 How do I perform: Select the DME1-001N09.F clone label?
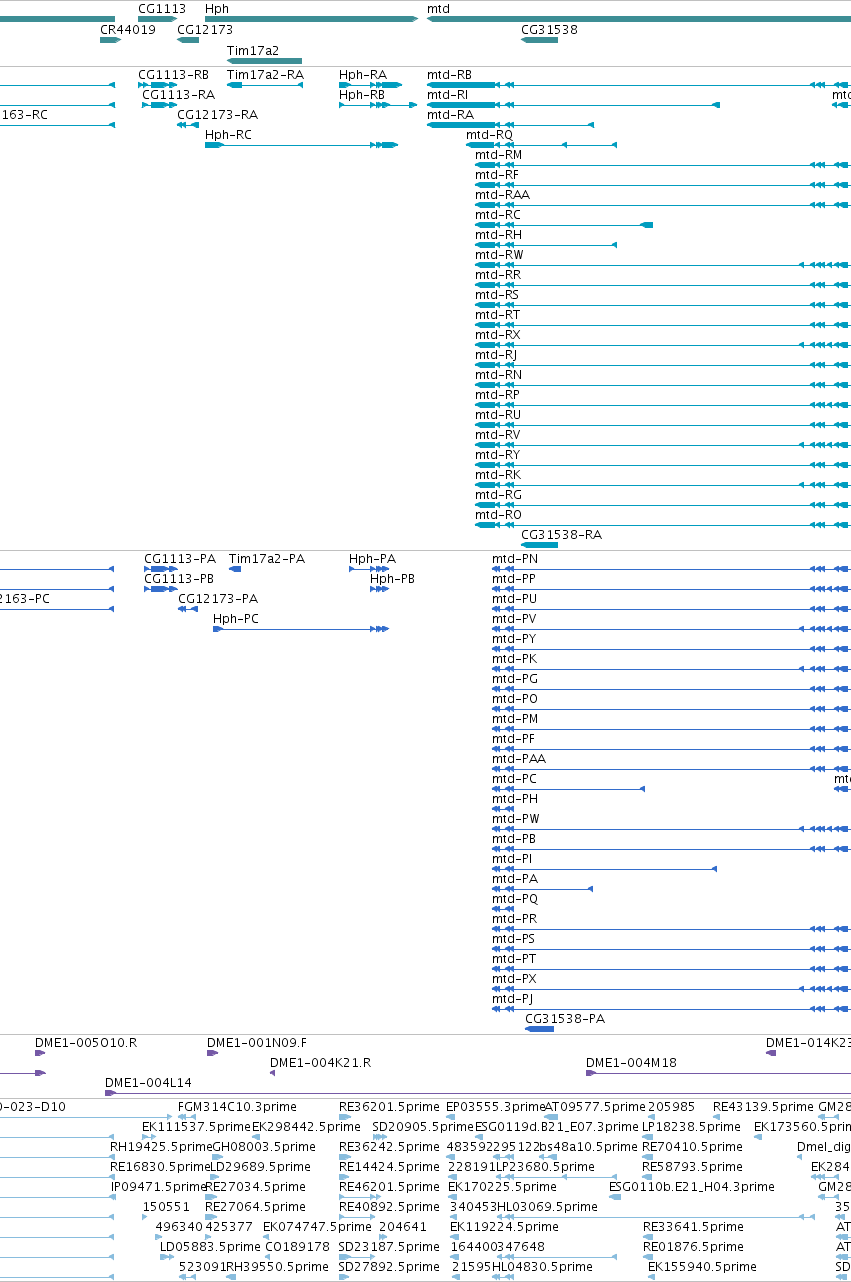pyautogui.click(x=257, y=1043)
